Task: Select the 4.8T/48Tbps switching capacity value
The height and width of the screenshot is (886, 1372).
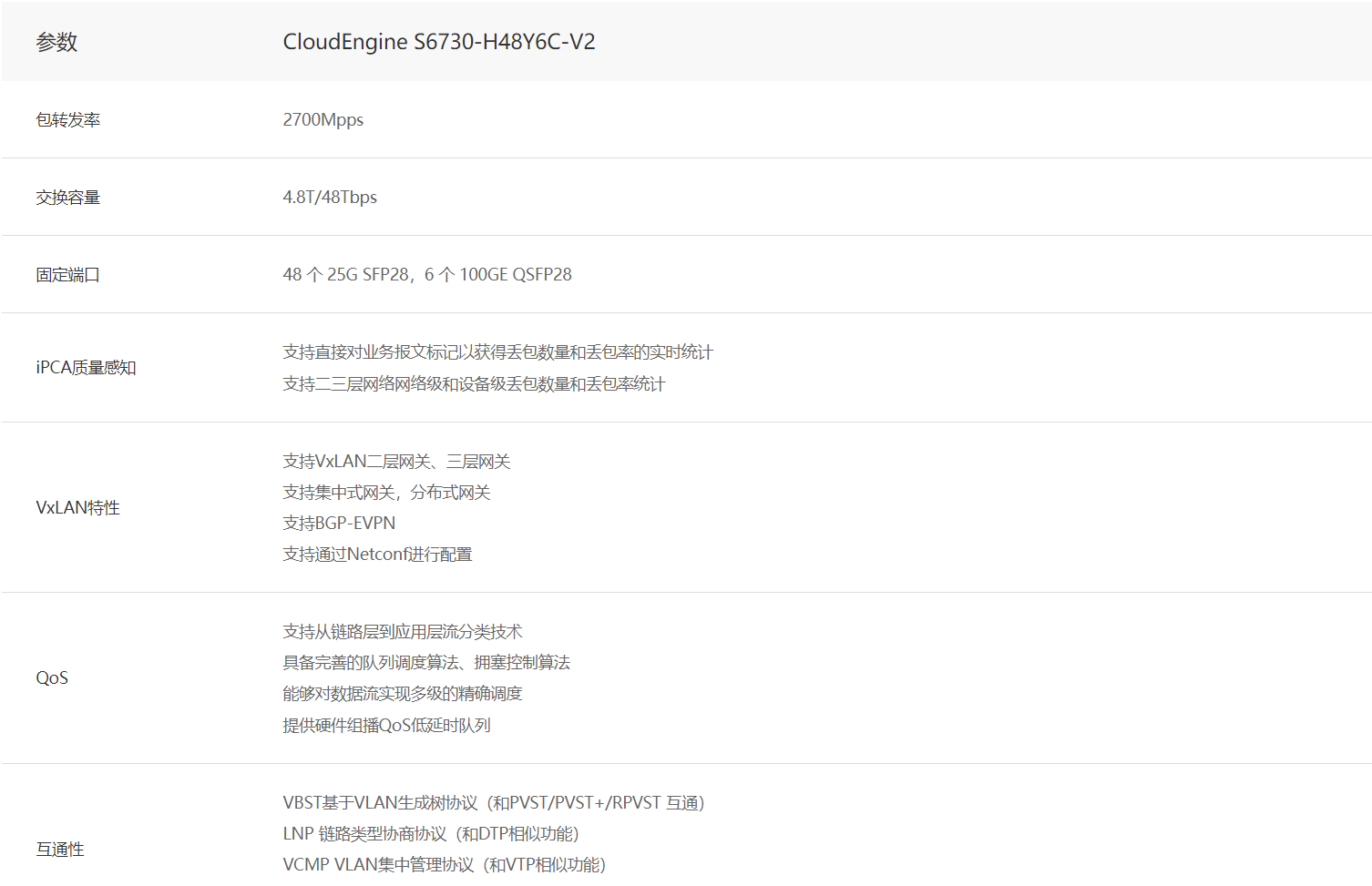Action: (330, 198)
